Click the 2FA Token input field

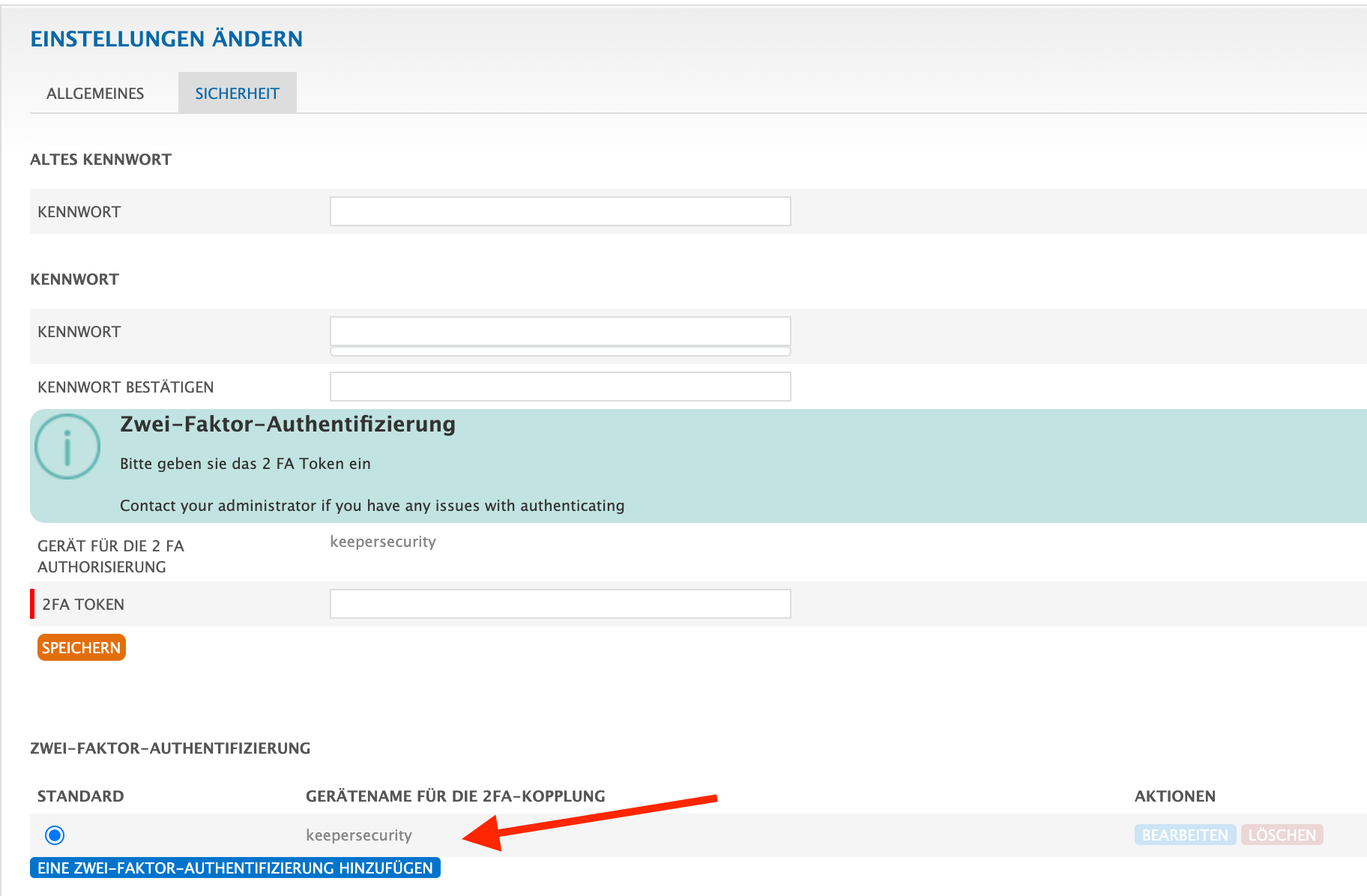point(560,604)
